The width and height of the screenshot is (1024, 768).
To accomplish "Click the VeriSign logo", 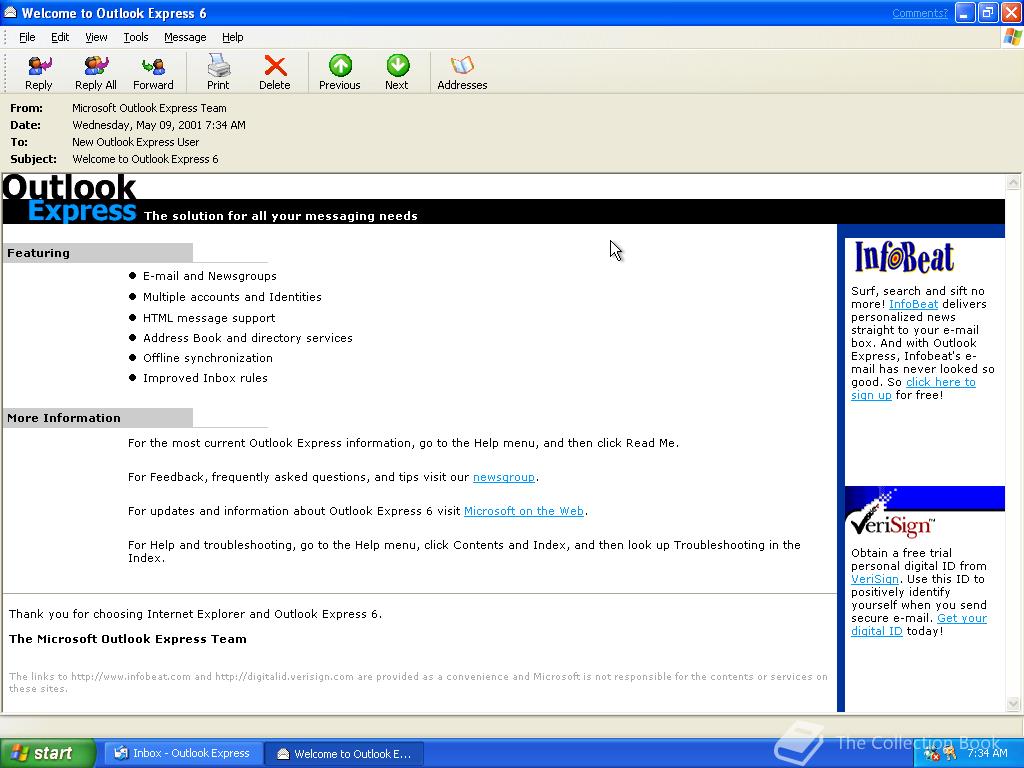I will coord(893,516).
